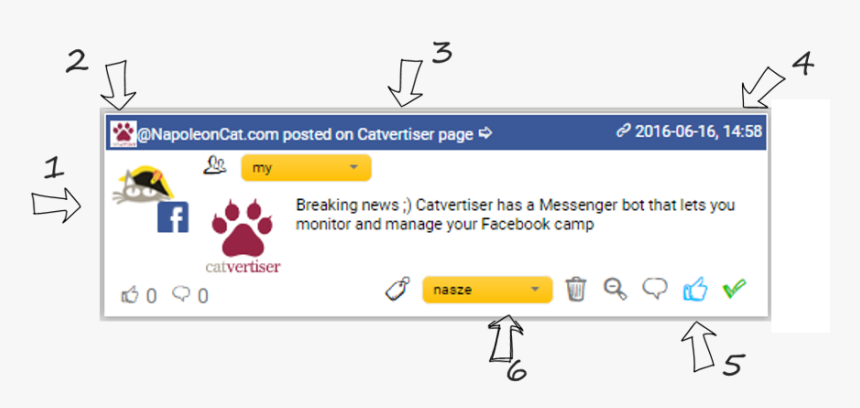Image resolution: width=860 pixels, height=408 pixels.
Task: Click the small paw avatar in header
Action: point(123,134)
